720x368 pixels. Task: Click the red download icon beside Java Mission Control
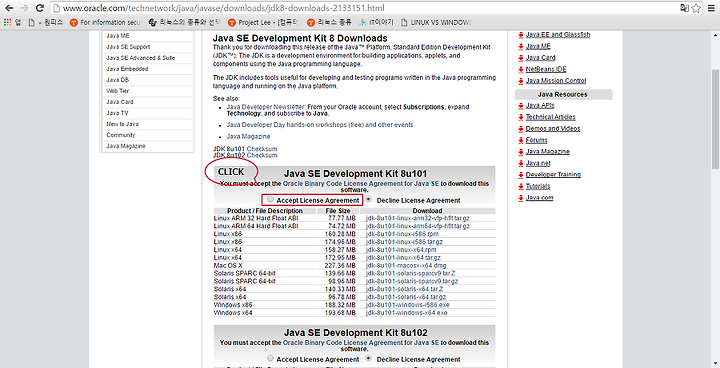[521, 81]
